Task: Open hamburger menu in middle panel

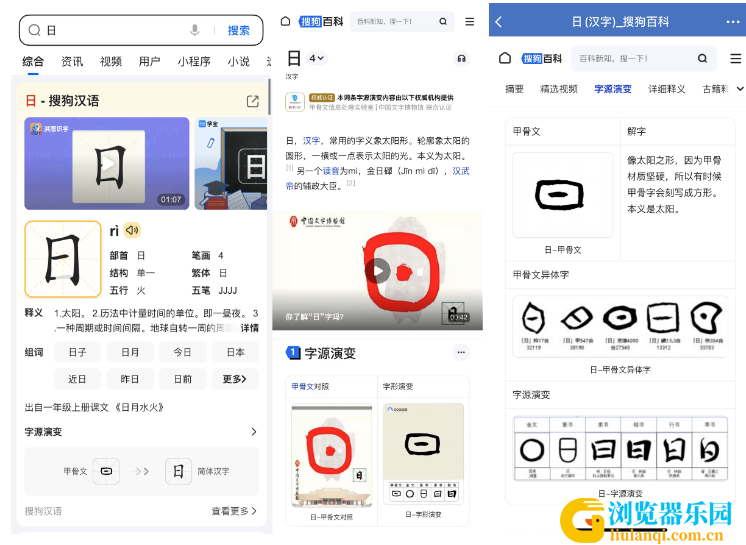Action: pyautogui.click(x=470, y=21)
